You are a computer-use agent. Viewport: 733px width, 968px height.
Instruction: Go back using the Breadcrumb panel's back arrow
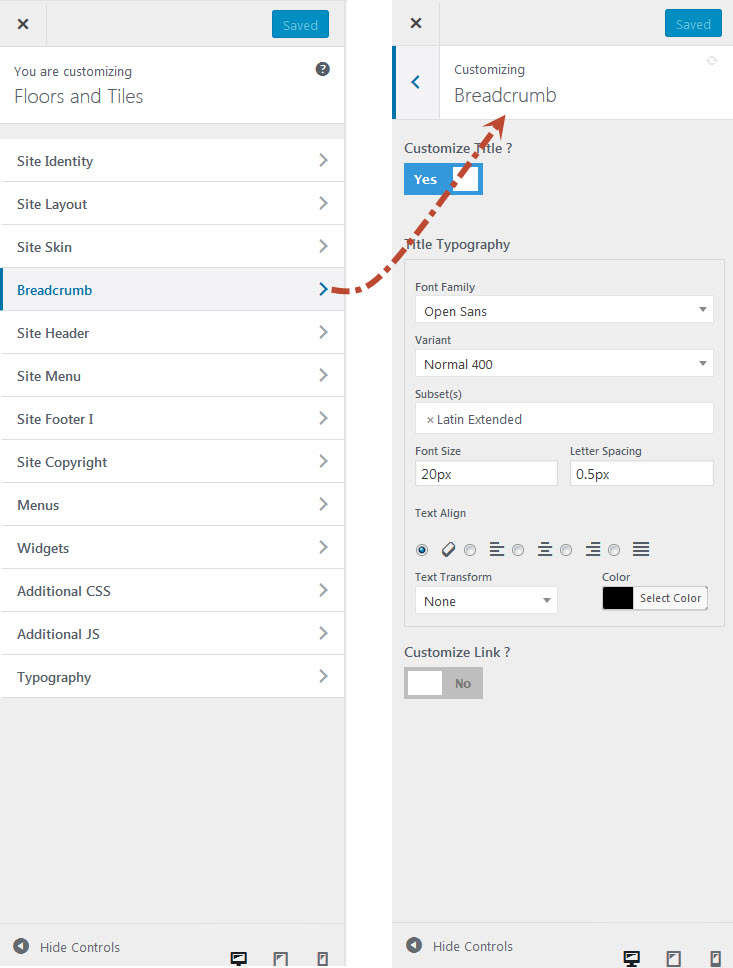point(416,82)
